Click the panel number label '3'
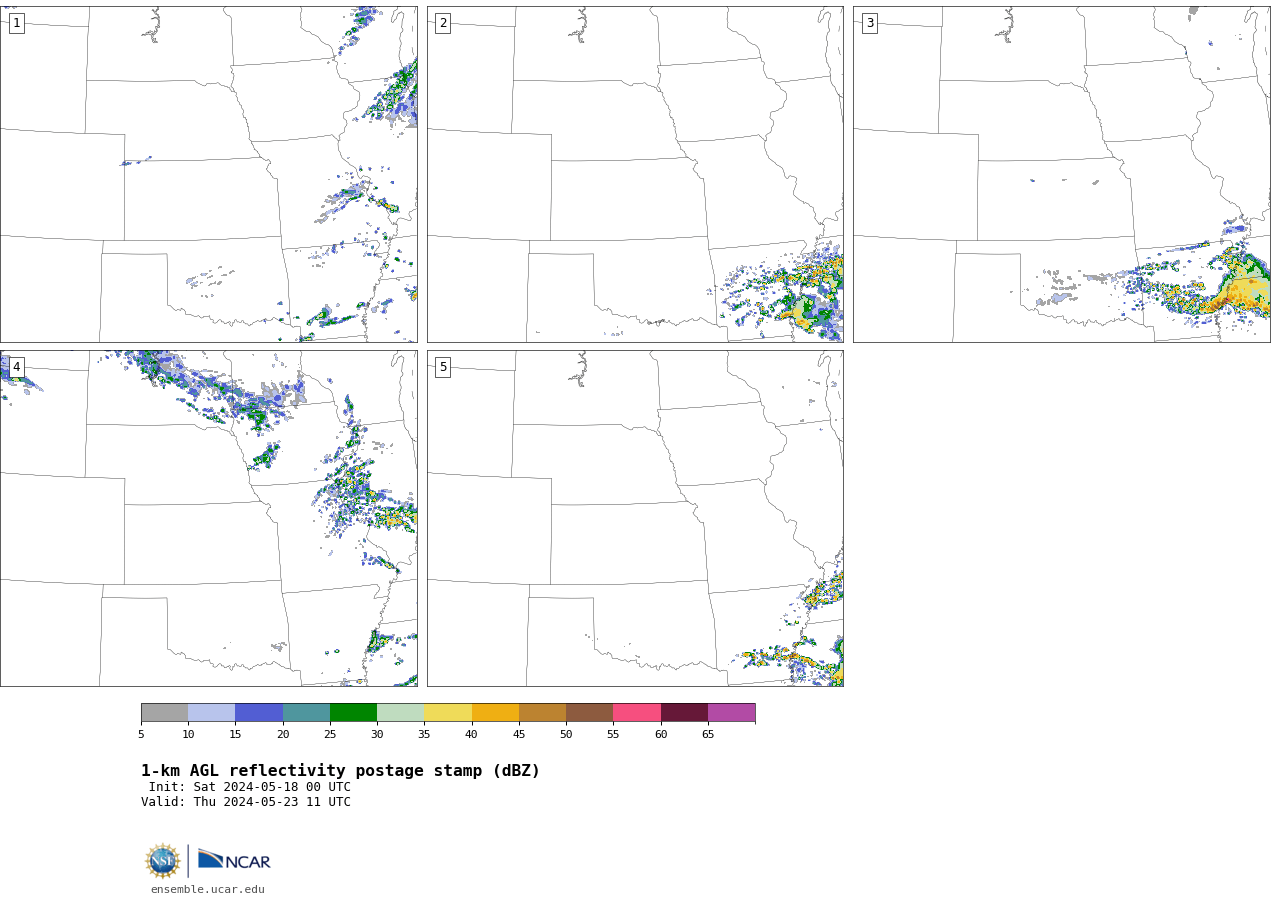 pos(869,23)
